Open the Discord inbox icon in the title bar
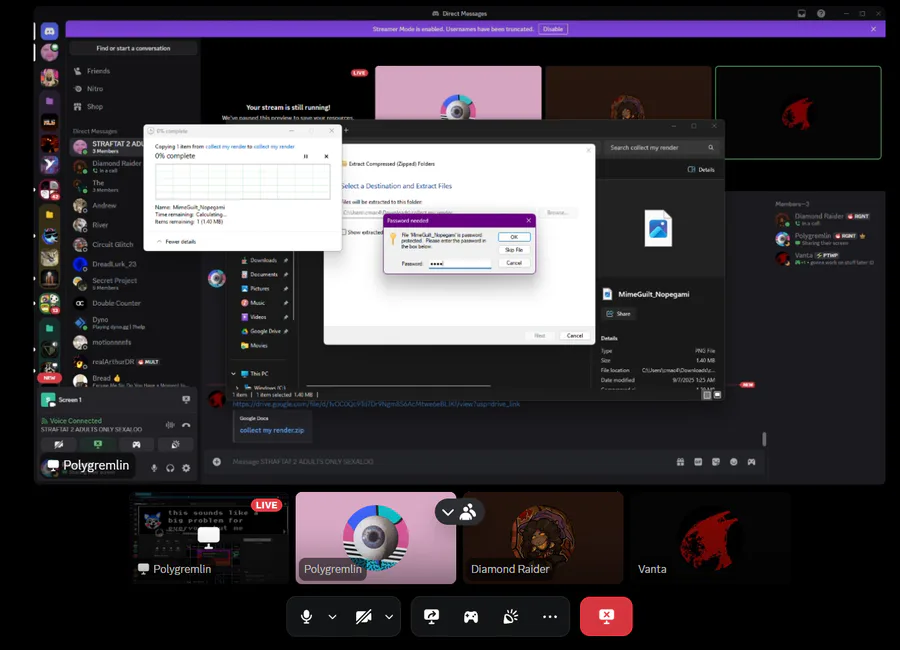Screen dimensions: 900x650 tap(801, 13)
